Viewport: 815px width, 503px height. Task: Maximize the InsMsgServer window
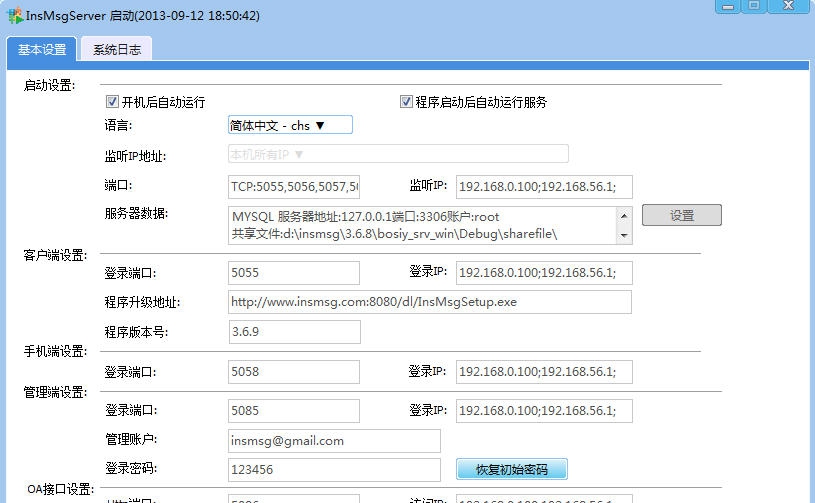click(754, 6)
